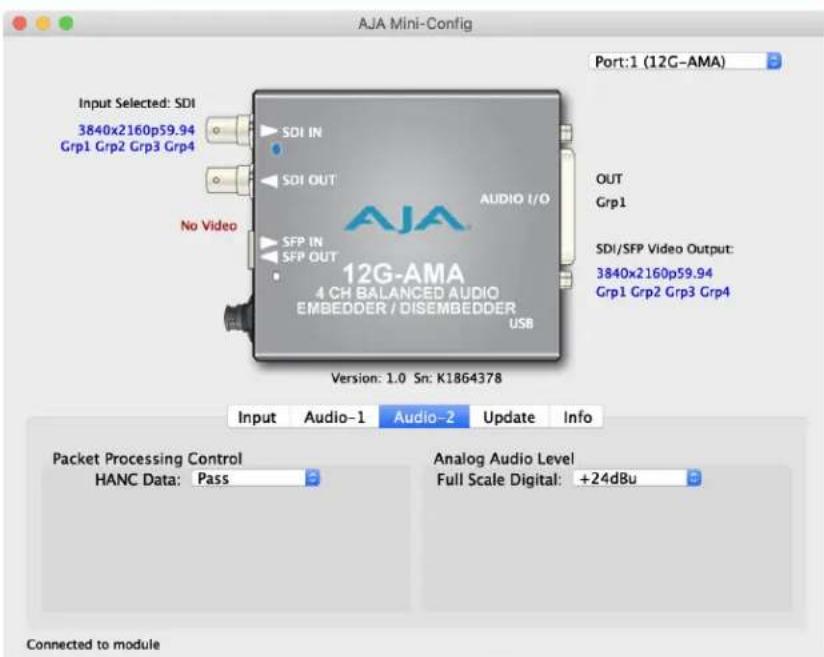Switch to the Input tab

(x=257, y=417)
